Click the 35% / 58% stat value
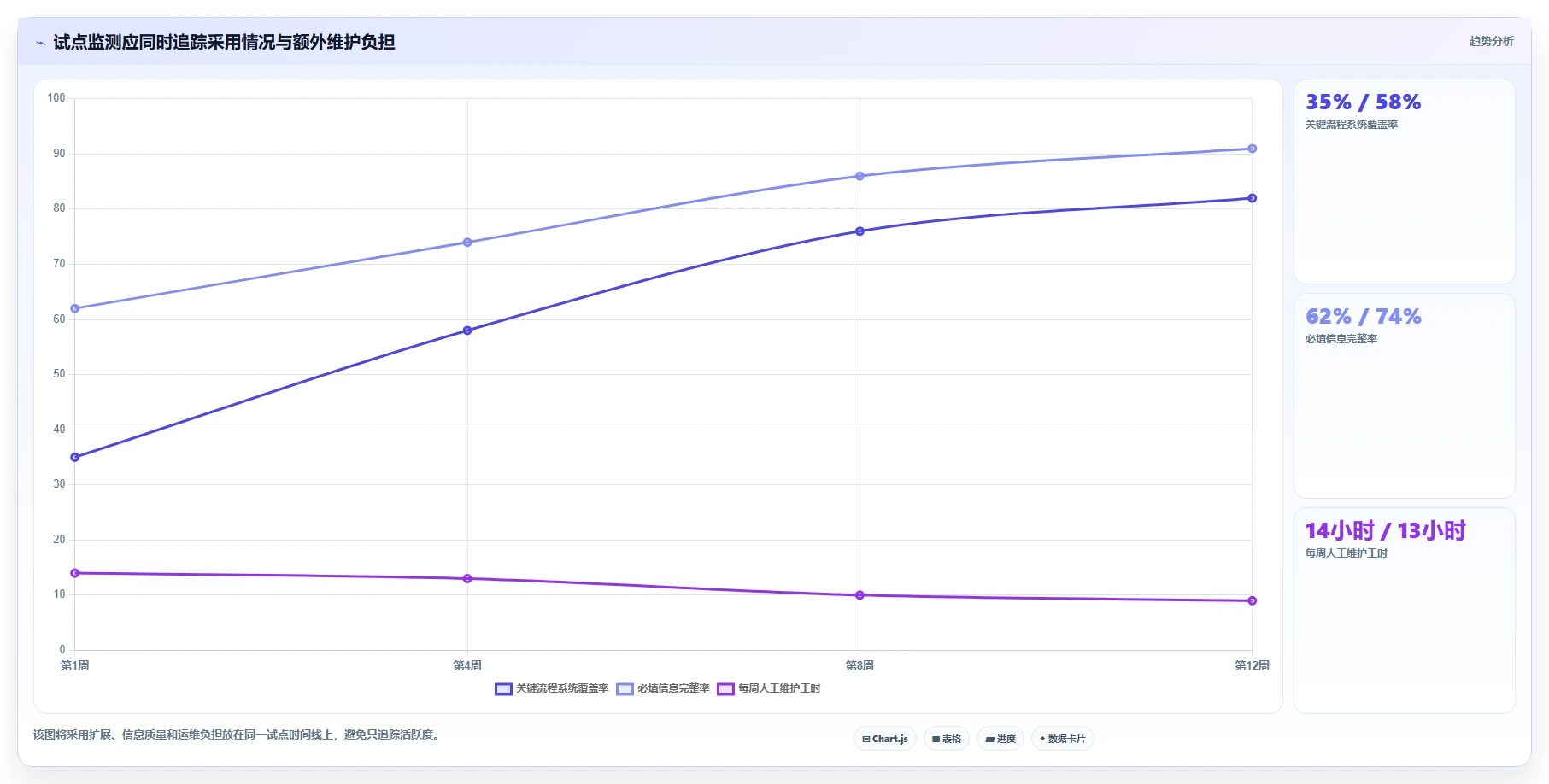Viewport: 1549px width, 784px height. (x=1363, y=102)
